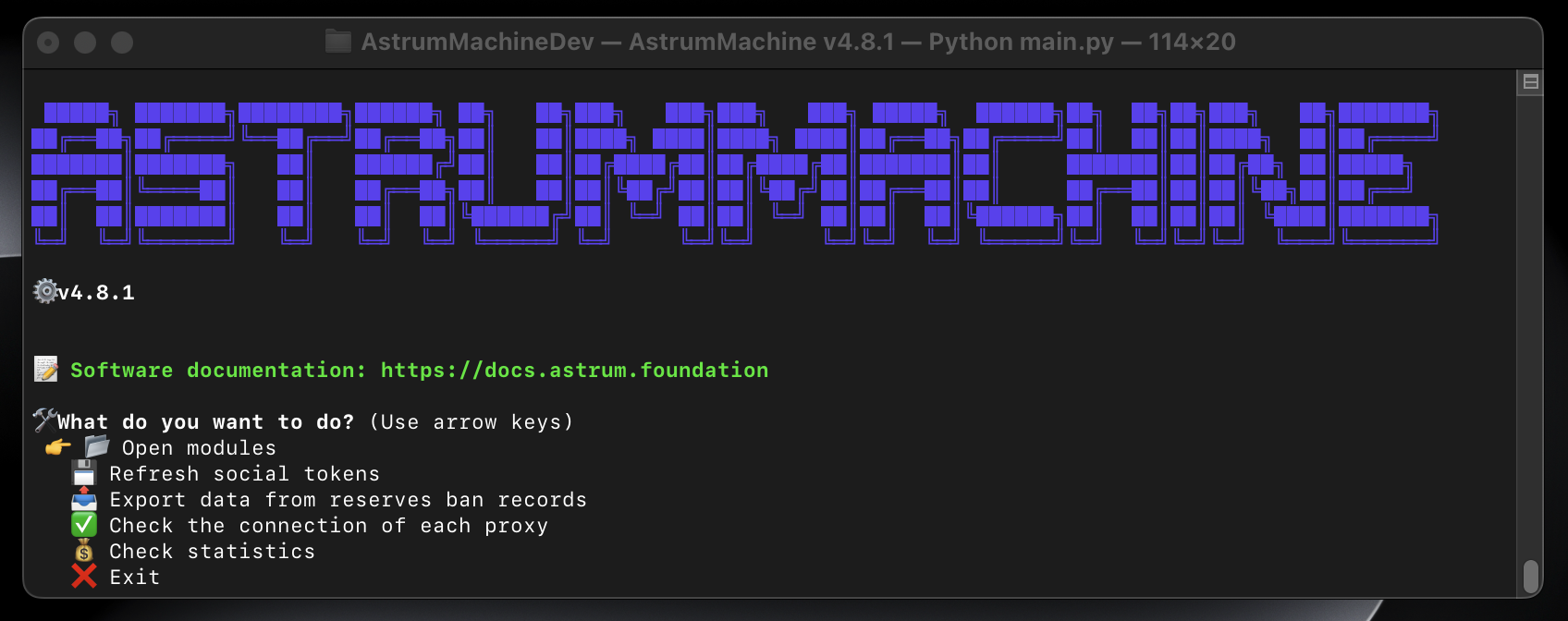Click the floppy disk icon
Screen dimensions: 1568x621
click(x=84, y=473)
